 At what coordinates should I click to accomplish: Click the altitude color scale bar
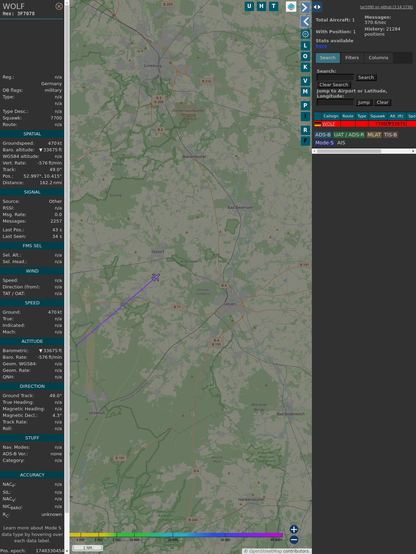(176, 535)
